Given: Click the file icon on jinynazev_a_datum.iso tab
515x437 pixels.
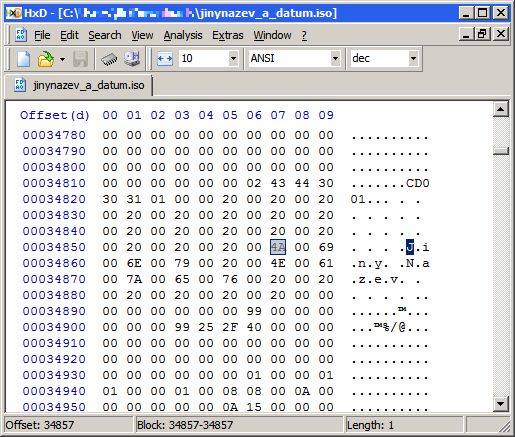Looking at the screenshot, I should 20,85.
